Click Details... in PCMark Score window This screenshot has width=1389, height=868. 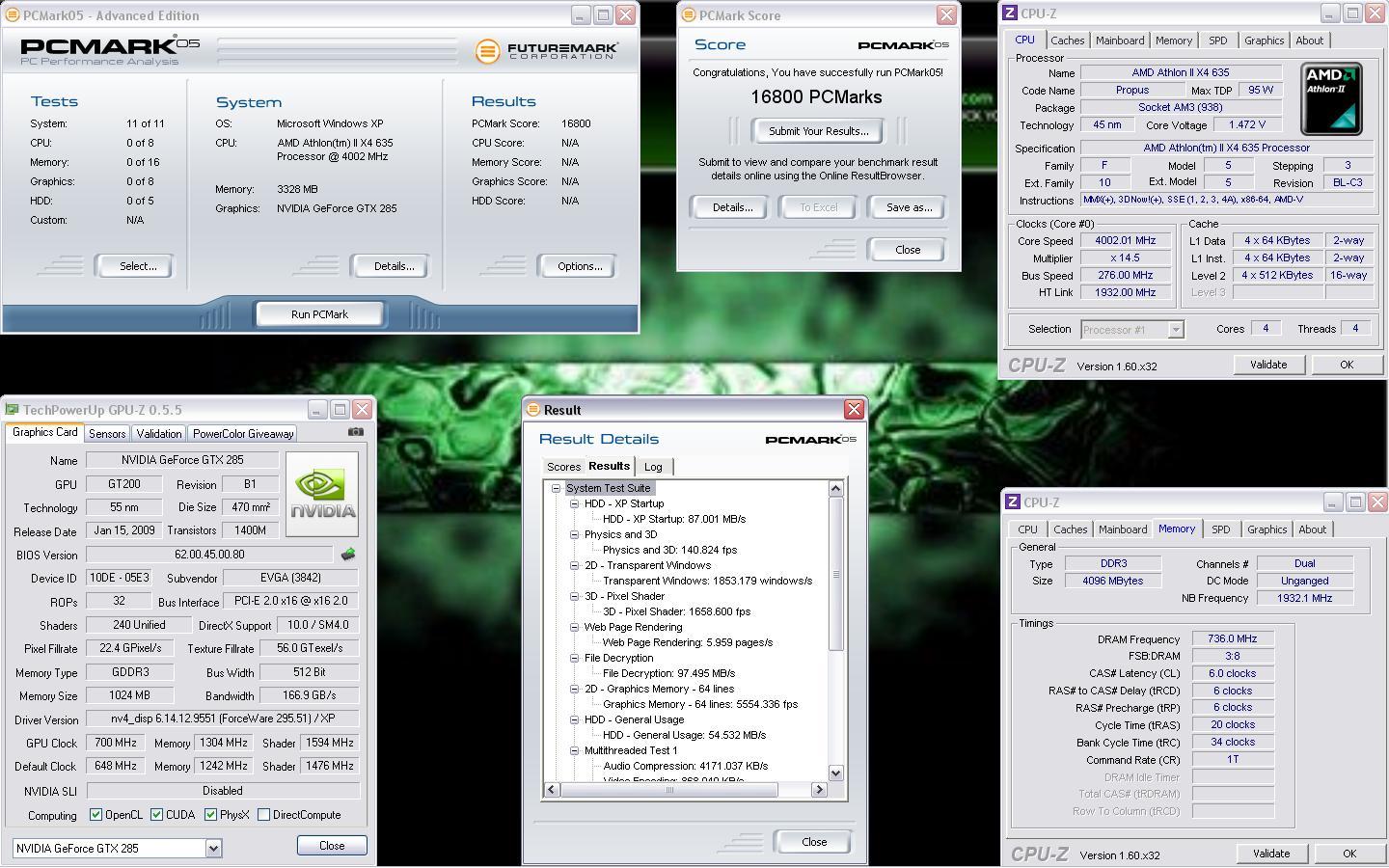pos(732,207)
